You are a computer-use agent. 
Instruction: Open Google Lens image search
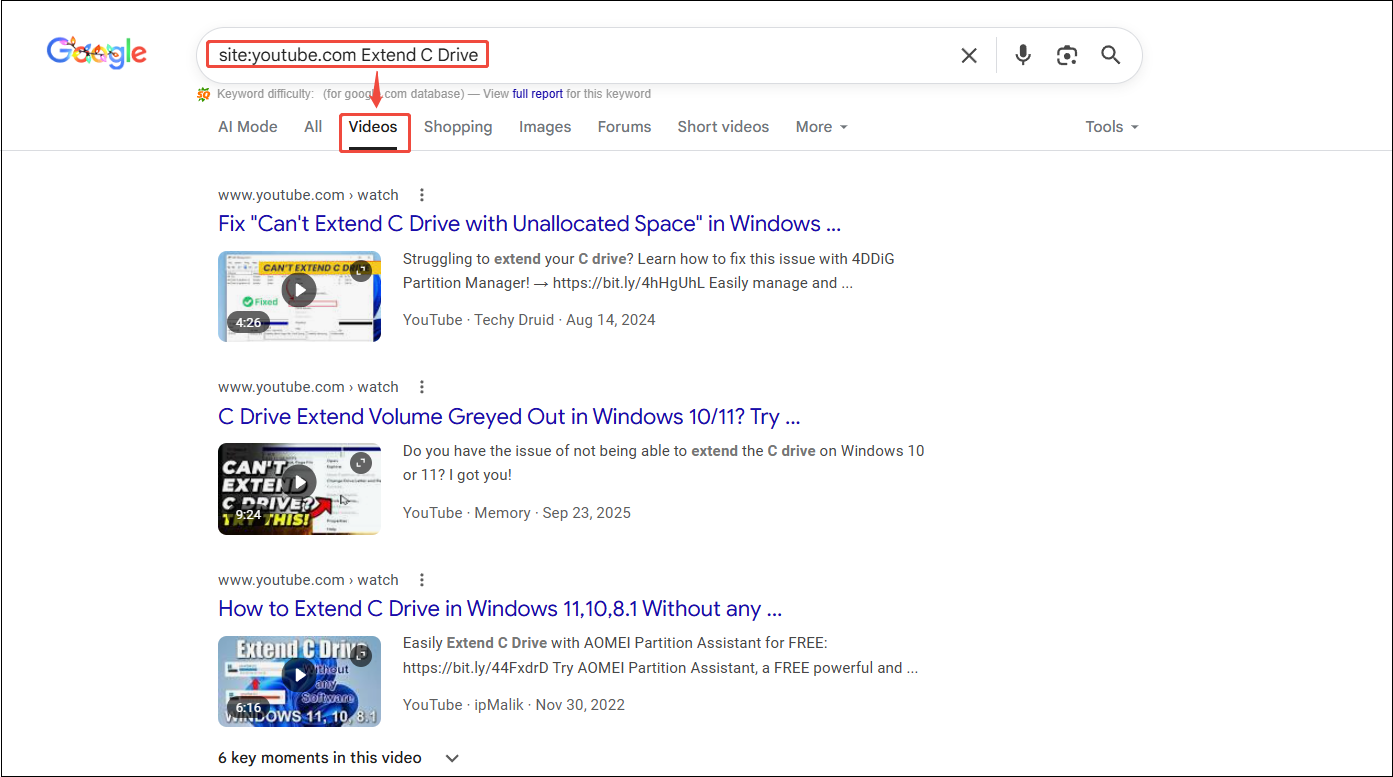1066,55
